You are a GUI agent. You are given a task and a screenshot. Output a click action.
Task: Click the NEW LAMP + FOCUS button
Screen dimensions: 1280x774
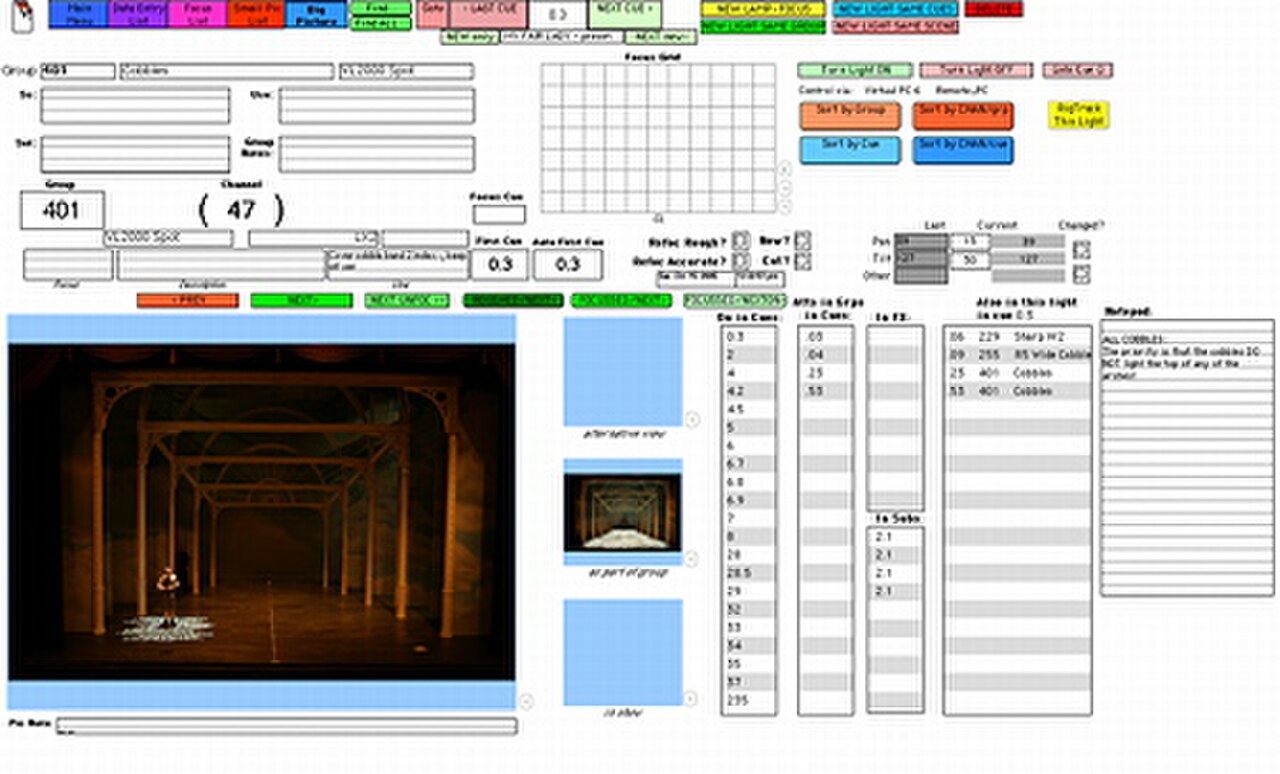(762, 9)
